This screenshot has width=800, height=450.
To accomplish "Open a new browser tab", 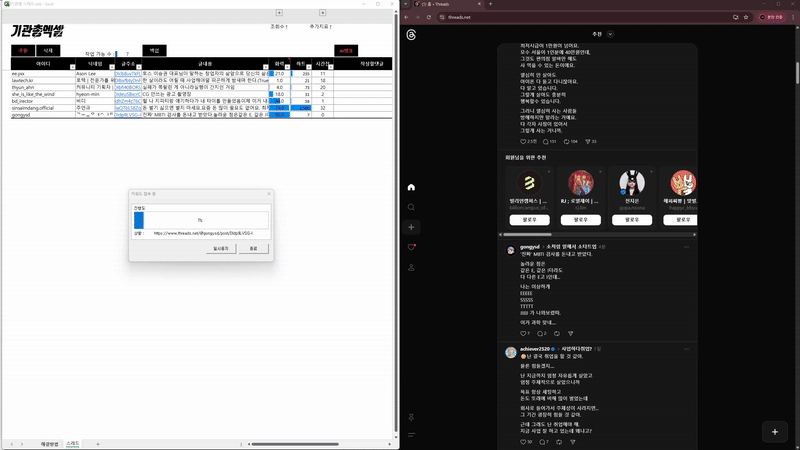I will point(490,4).
